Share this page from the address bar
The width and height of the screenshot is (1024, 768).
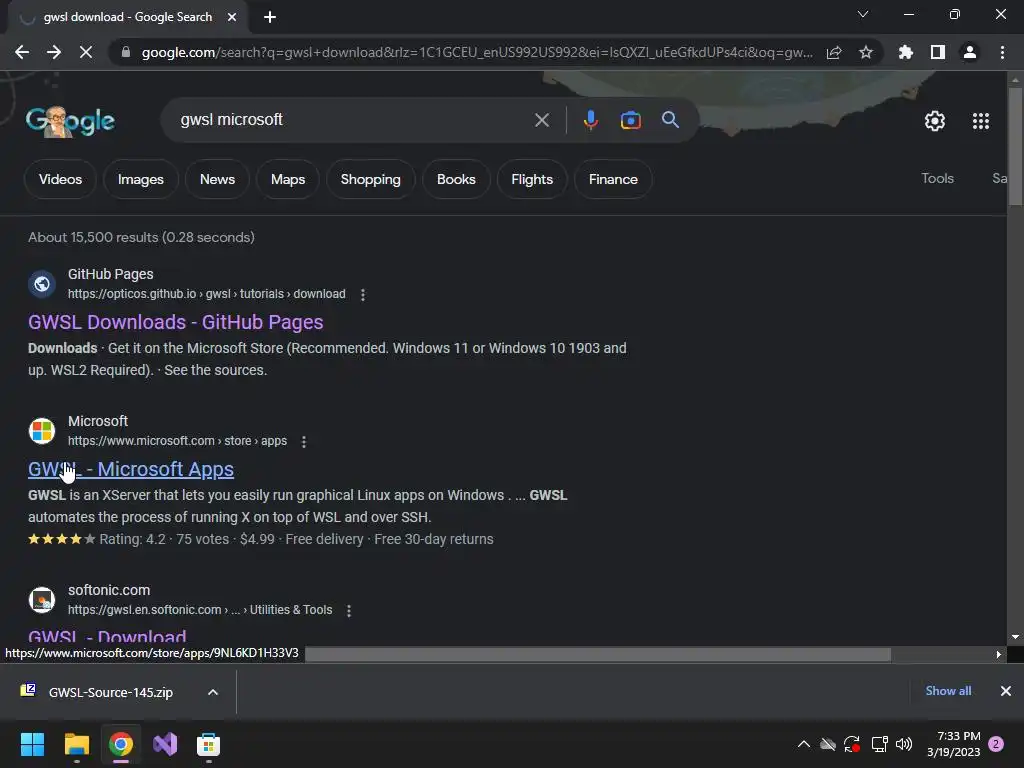(834, 52)
